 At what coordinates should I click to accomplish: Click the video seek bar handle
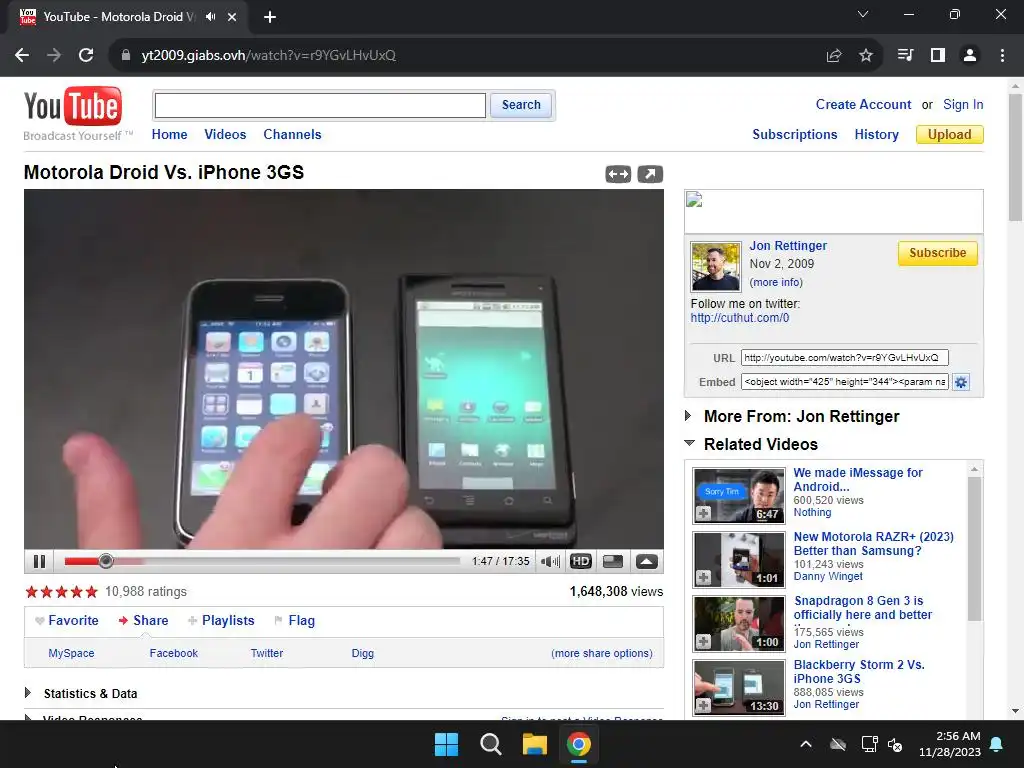pyautogui.click(x=106, y=561)
